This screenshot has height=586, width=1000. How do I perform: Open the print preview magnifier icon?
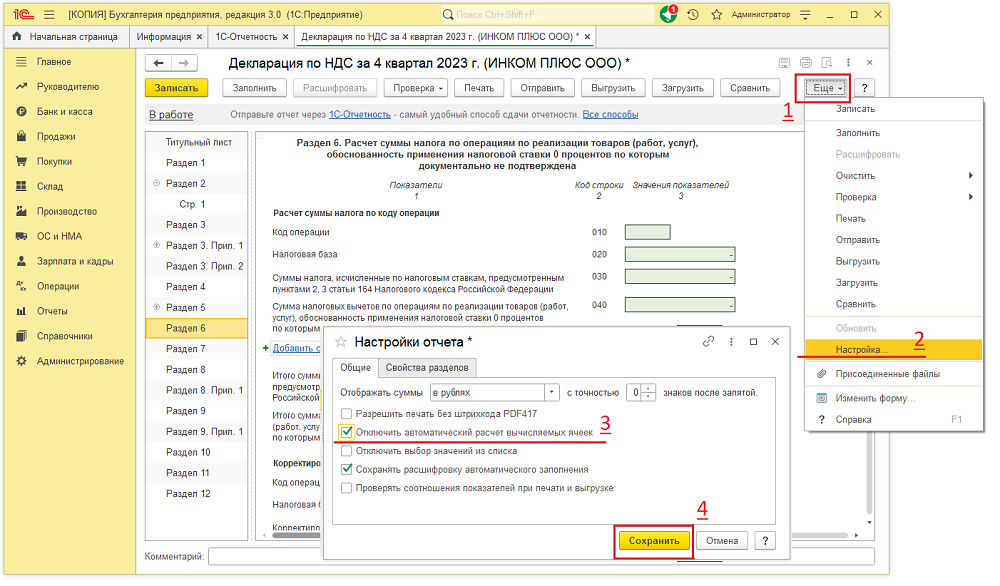click(826, 63)
